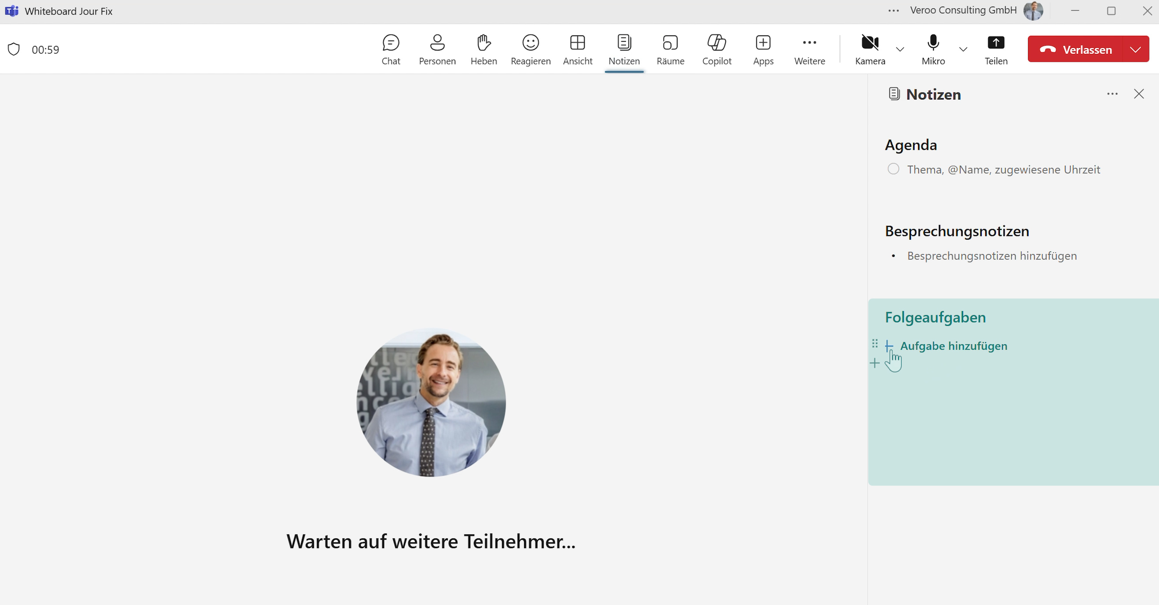Raise hand with Heben icon

(484, 49)
